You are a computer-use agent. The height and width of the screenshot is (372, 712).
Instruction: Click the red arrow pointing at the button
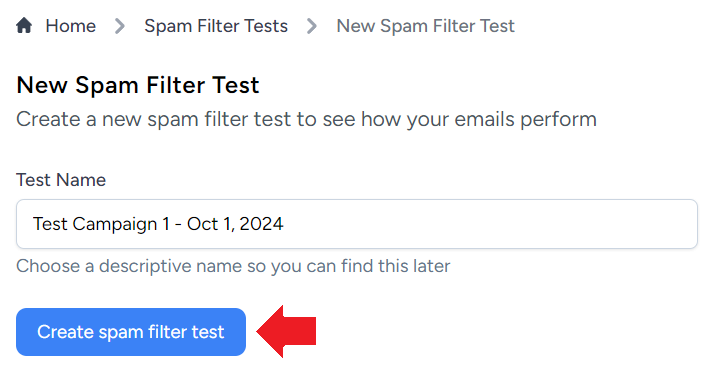pyautogui.click(x=286, y=332)
